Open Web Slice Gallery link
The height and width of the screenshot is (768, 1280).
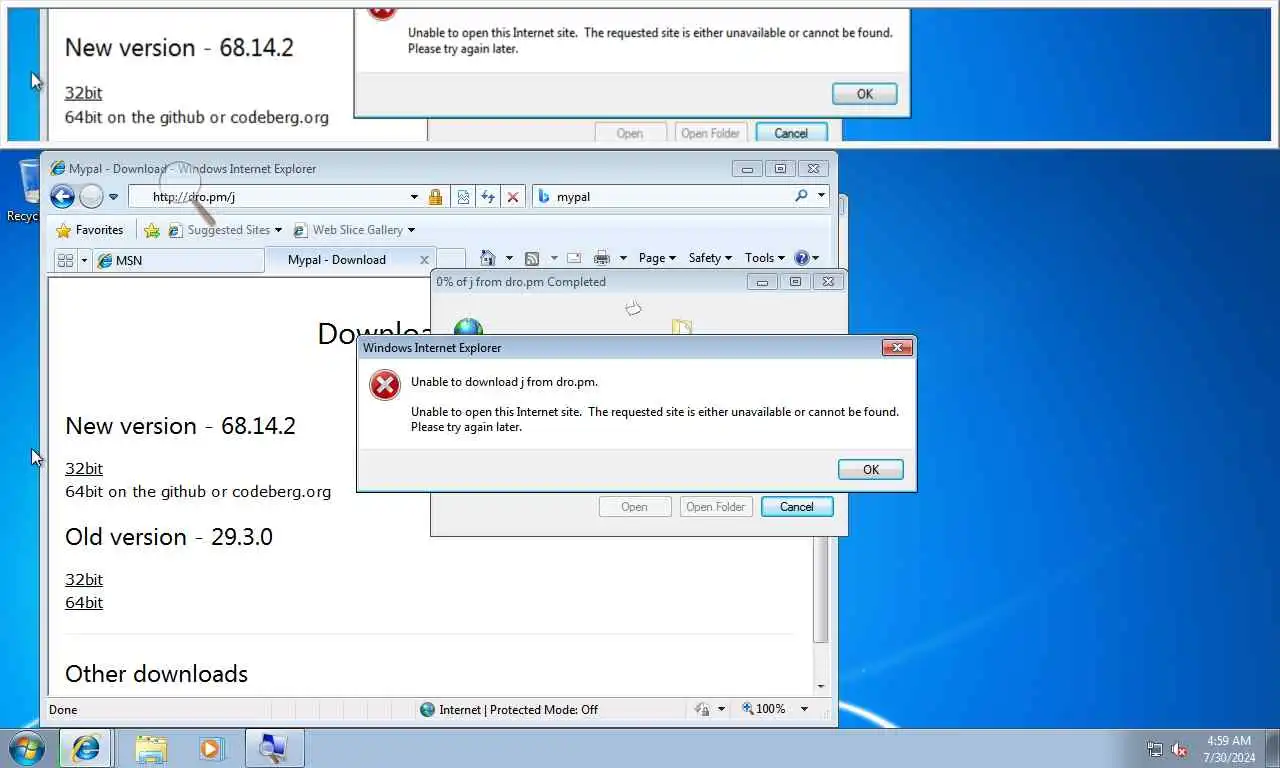tap(353, 230)
